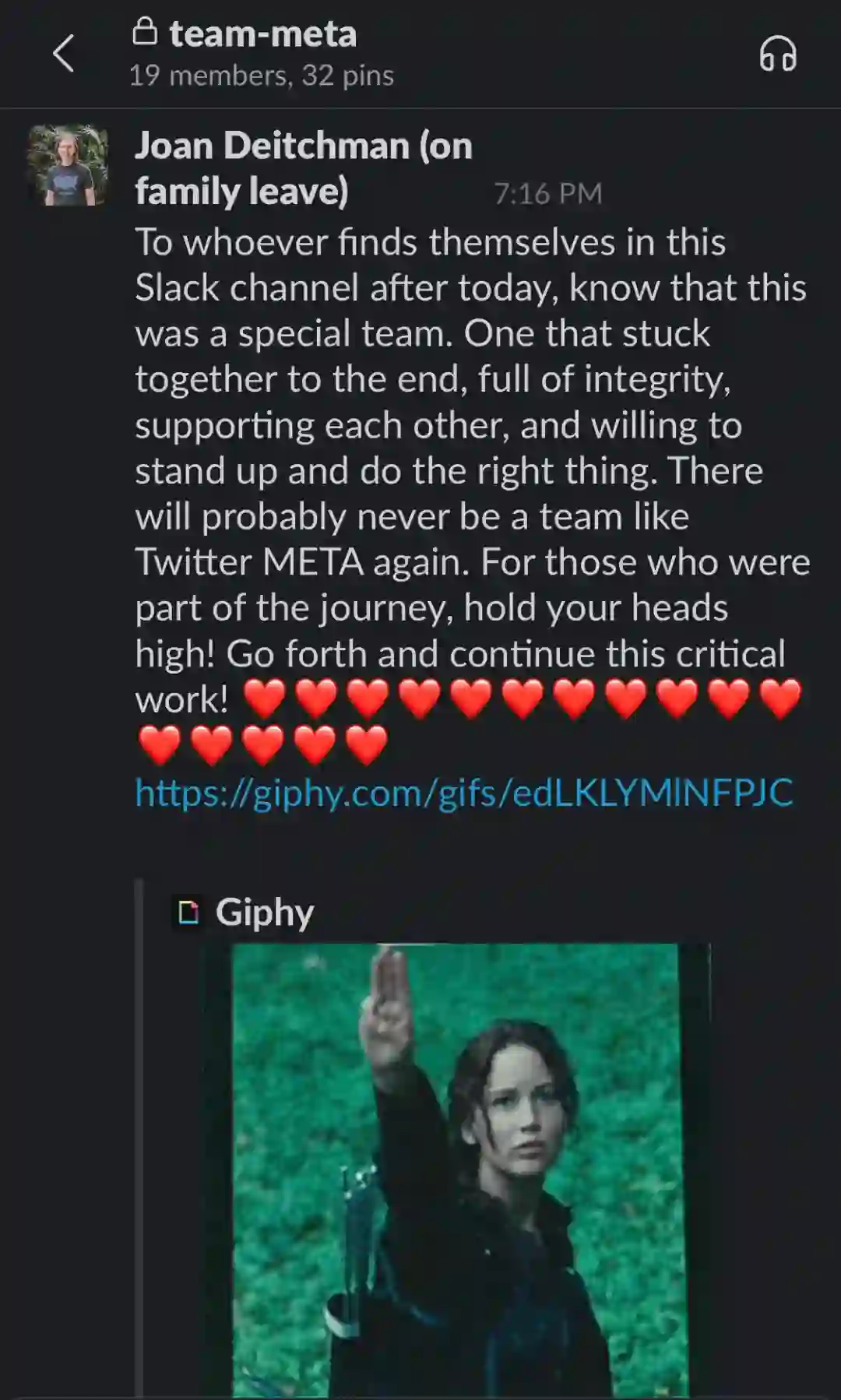This screenshot has height=1400, width=841.
Task: Tap the final heart emoji of the message
Action: [x=366, y=744]
